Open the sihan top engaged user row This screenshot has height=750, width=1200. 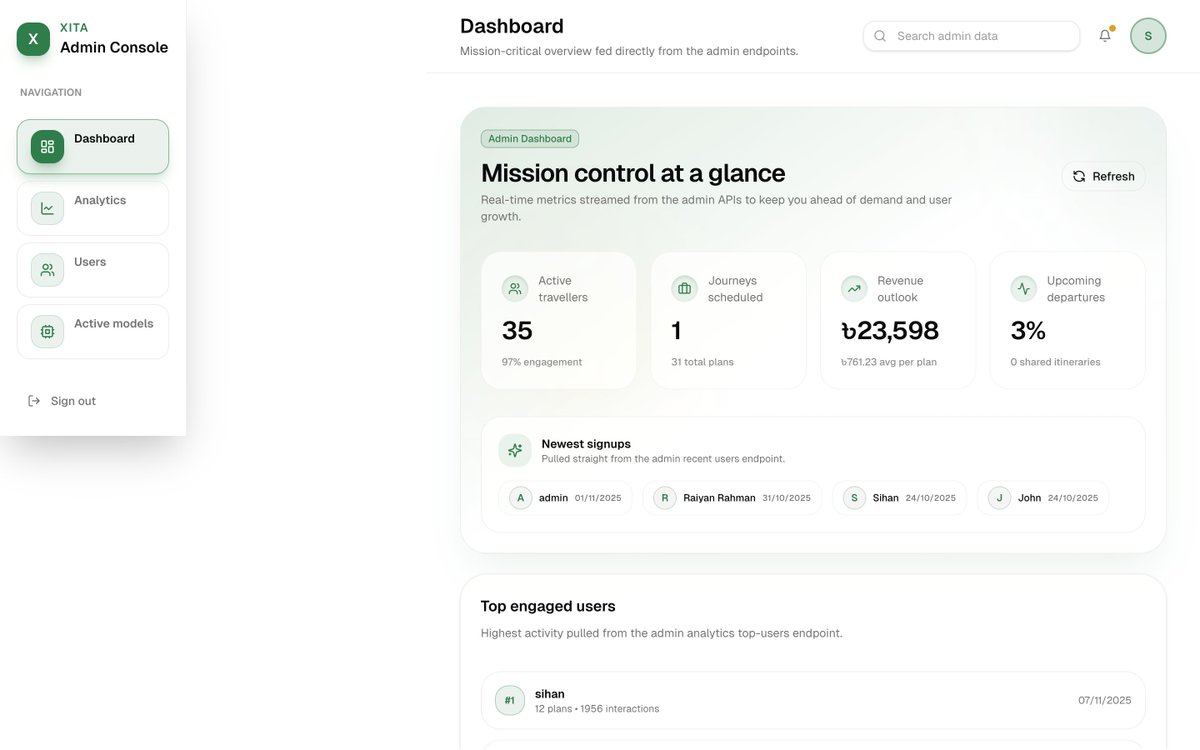pos(813,701)
